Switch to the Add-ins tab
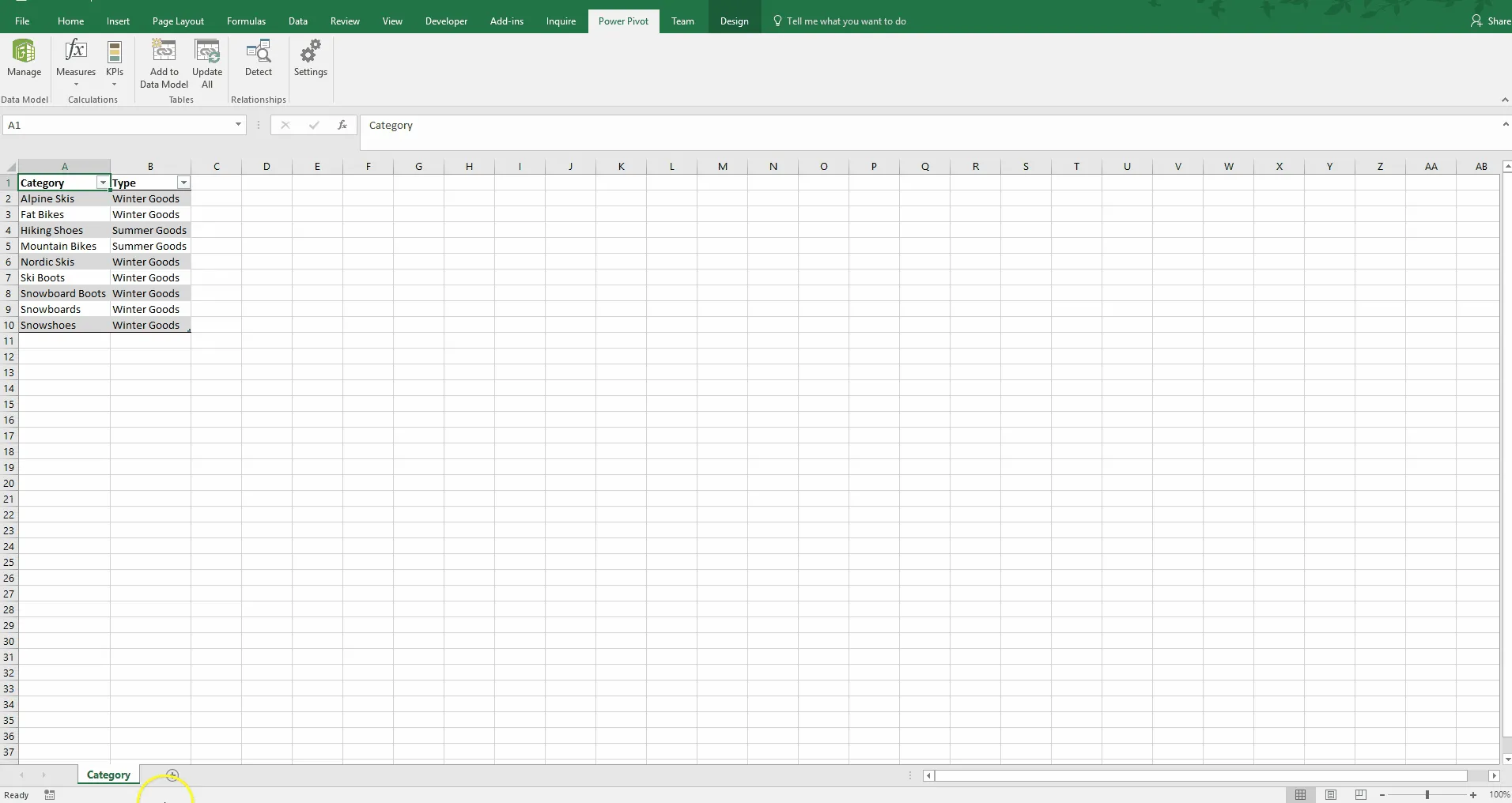This screenshot has height=803, width=1512. click(x=506, y=21)
